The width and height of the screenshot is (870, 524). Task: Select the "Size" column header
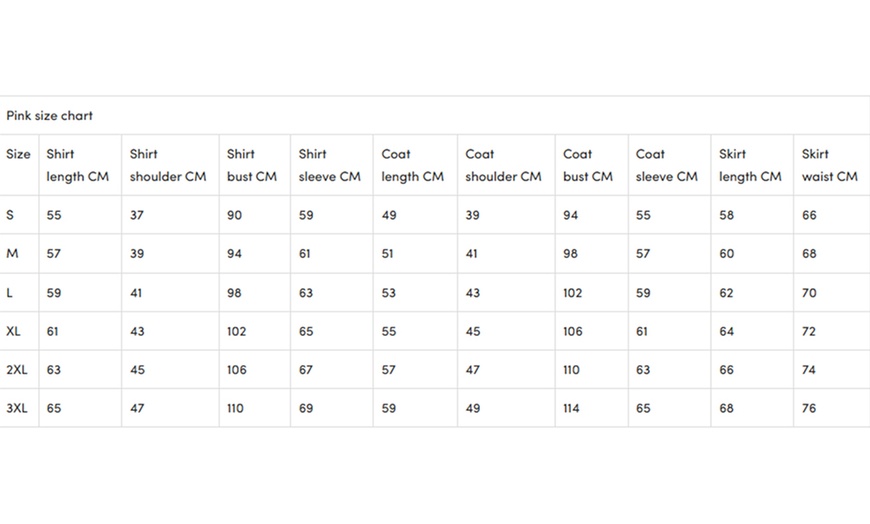(19, 155)
